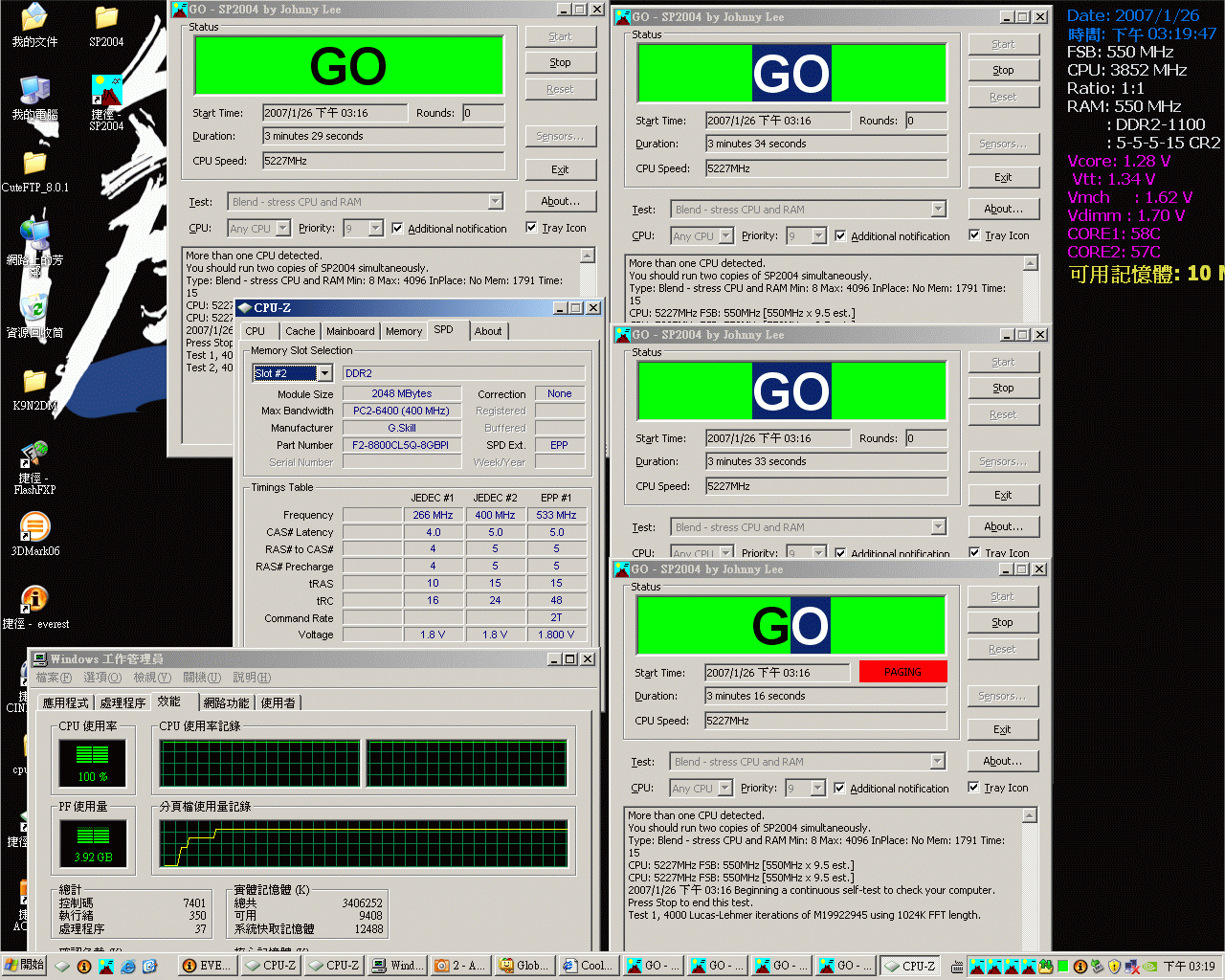Click Exit in the PAGING SP2004 window
This screenshot has height=980, width=1225.
pos(1002,730)
